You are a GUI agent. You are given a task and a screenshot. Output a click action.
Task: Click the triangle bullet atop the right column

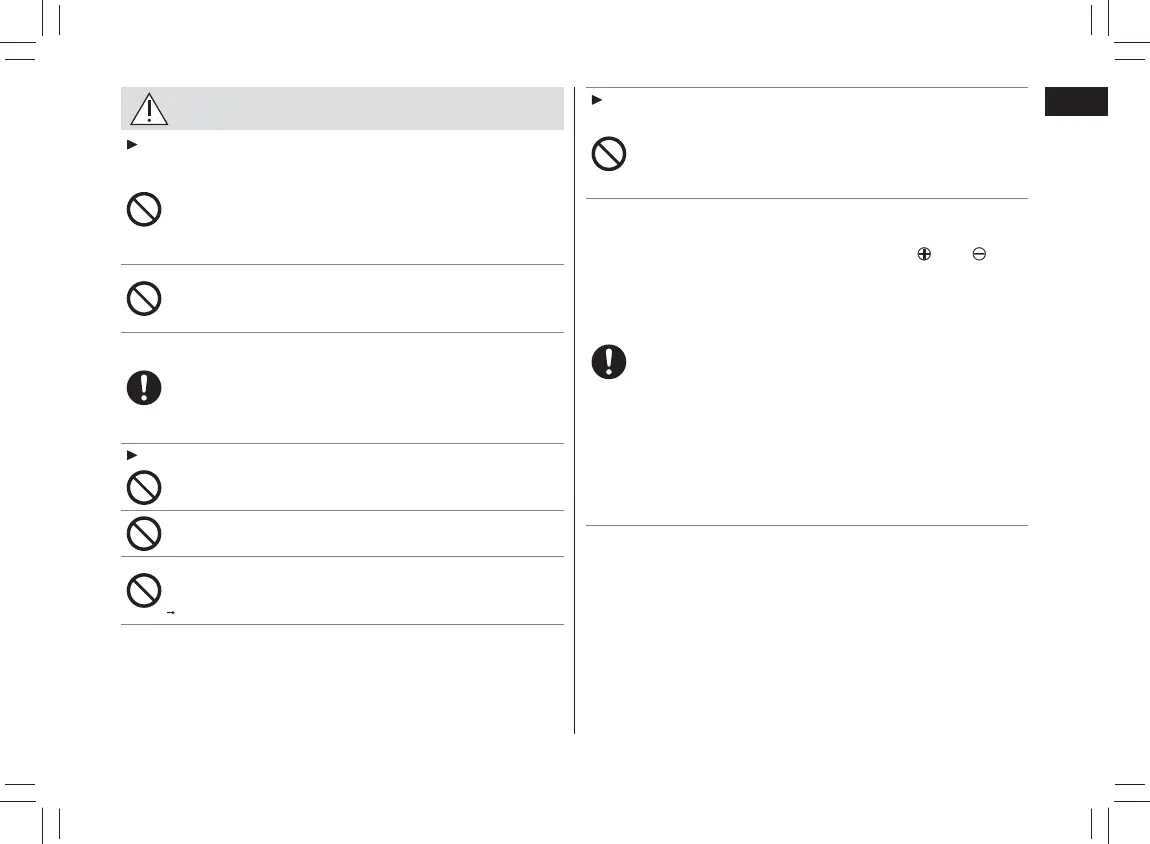(596, 99)
